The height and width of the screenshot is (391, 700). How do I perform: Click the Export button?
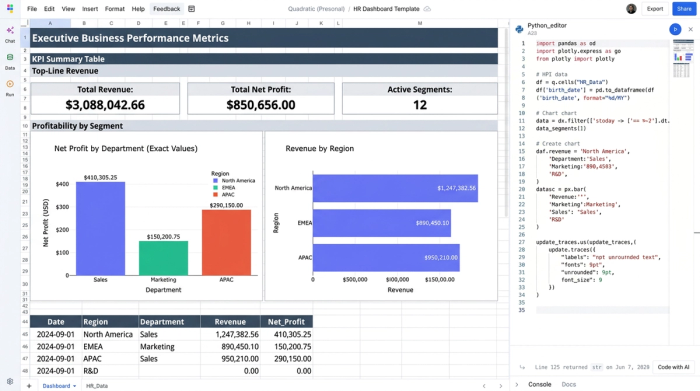tap(655, 9)
